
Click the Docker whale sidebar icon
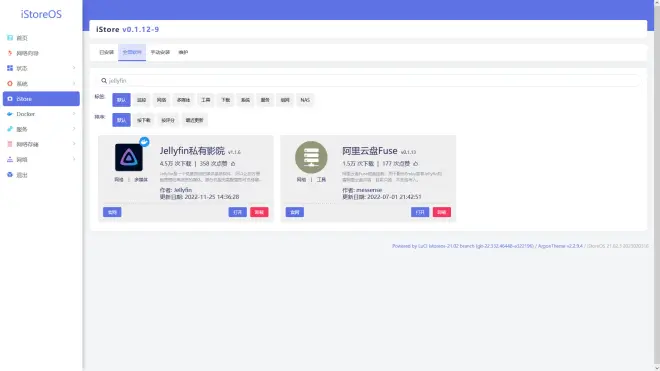pos(10,114)
